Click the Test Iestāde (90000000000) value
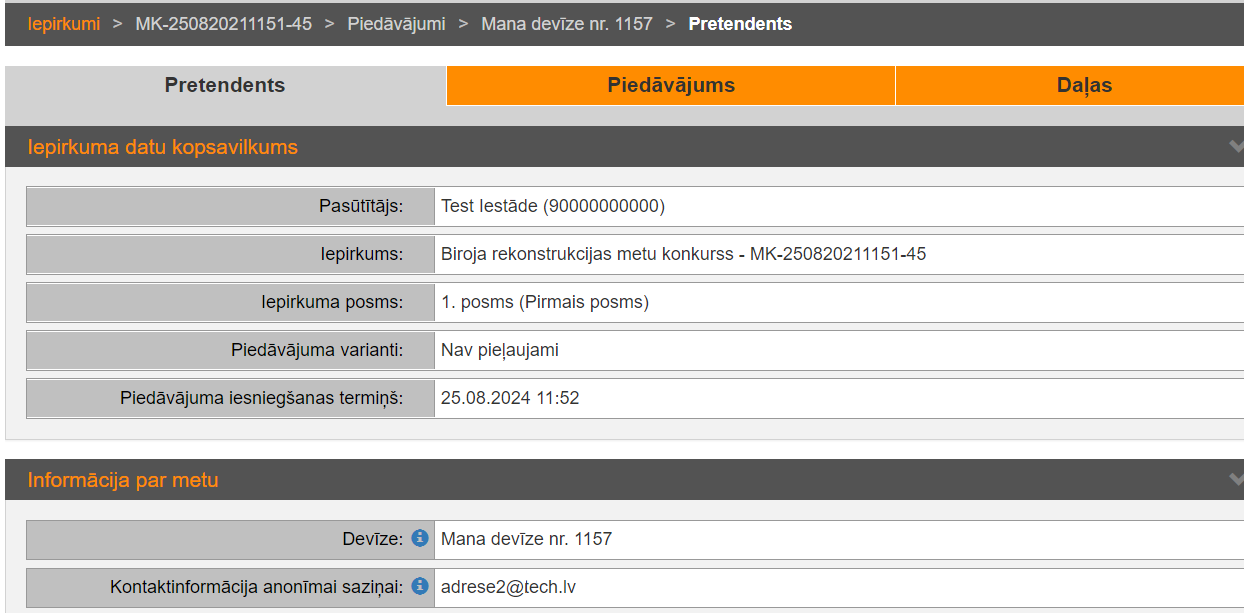 pyautogui.click(x=553, y=206)
